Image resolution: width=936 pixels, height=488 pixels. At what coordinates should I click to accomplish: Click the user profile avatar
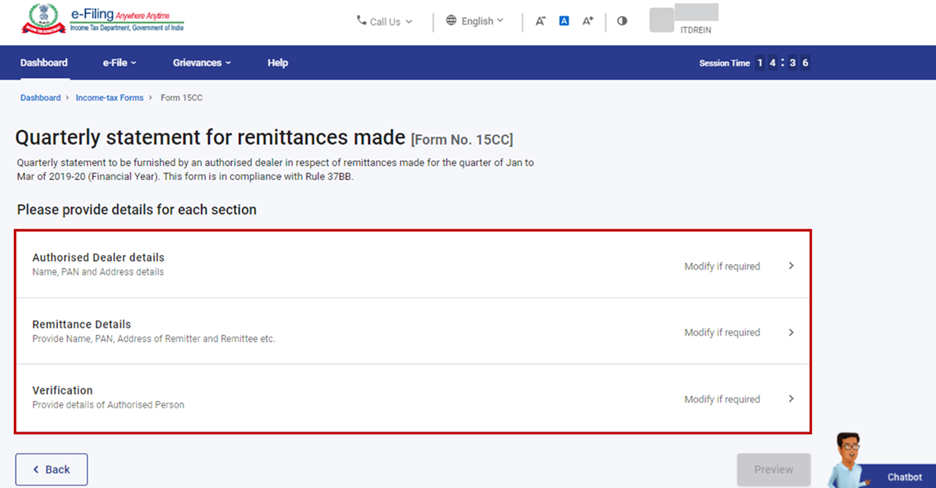coord(662,20)
